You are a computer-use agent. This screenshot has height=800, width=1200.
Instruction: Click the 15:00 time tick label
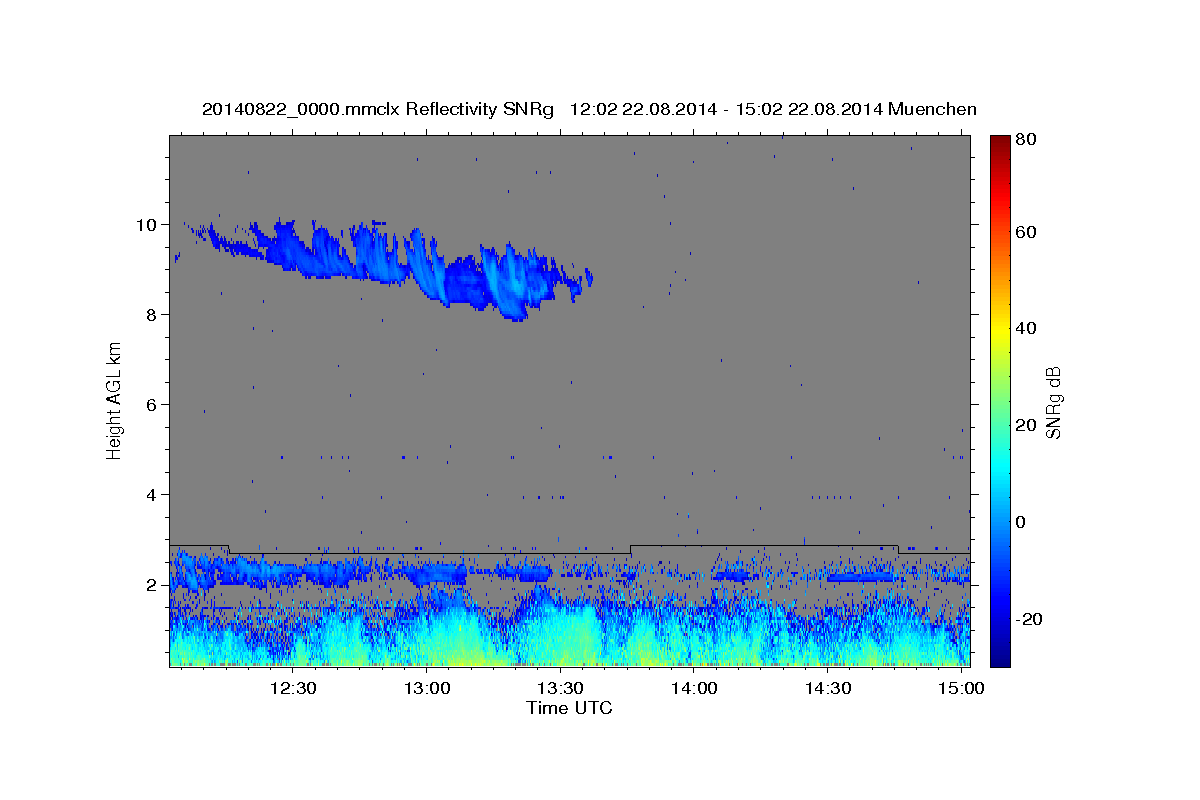coord(961,688)
